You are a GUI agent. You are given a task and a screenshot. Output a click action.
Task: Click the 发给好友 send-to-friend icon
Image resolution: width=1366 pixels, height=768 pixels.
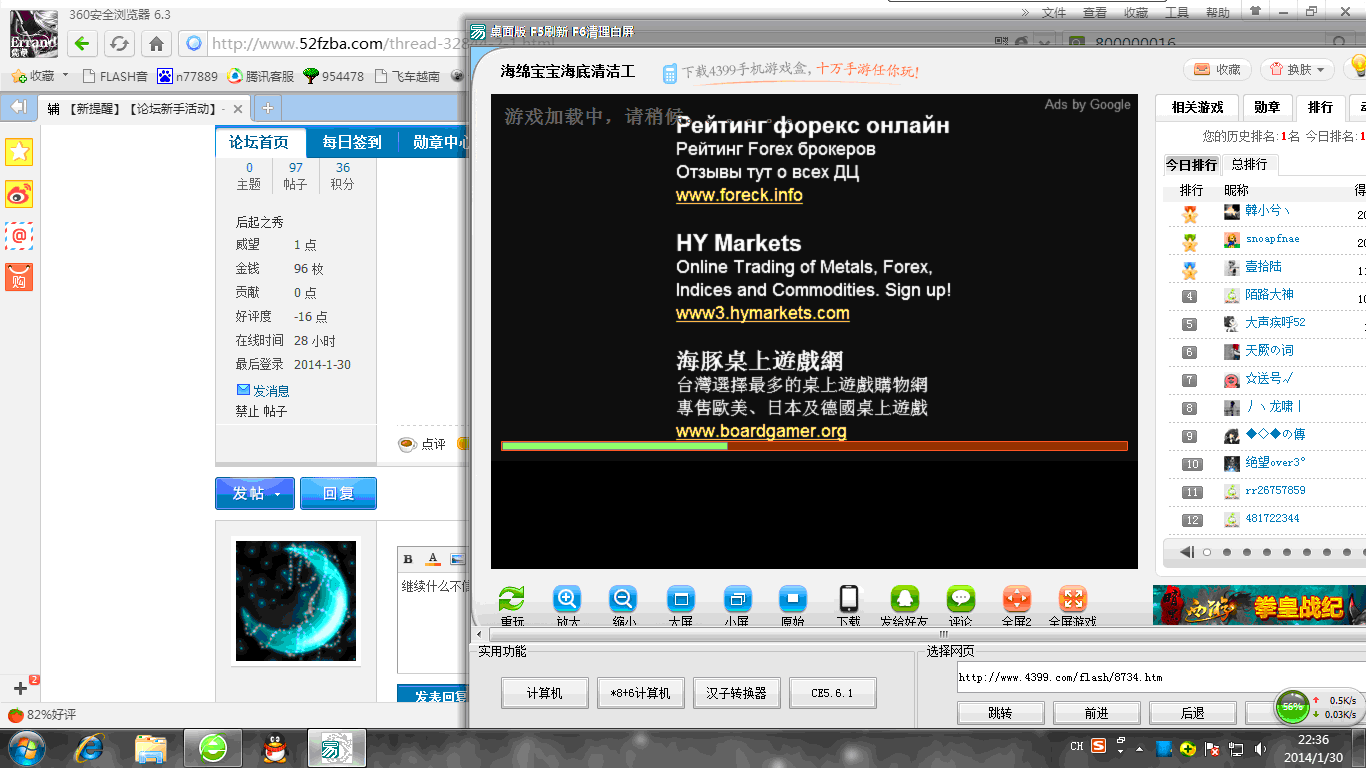point(905,599)
